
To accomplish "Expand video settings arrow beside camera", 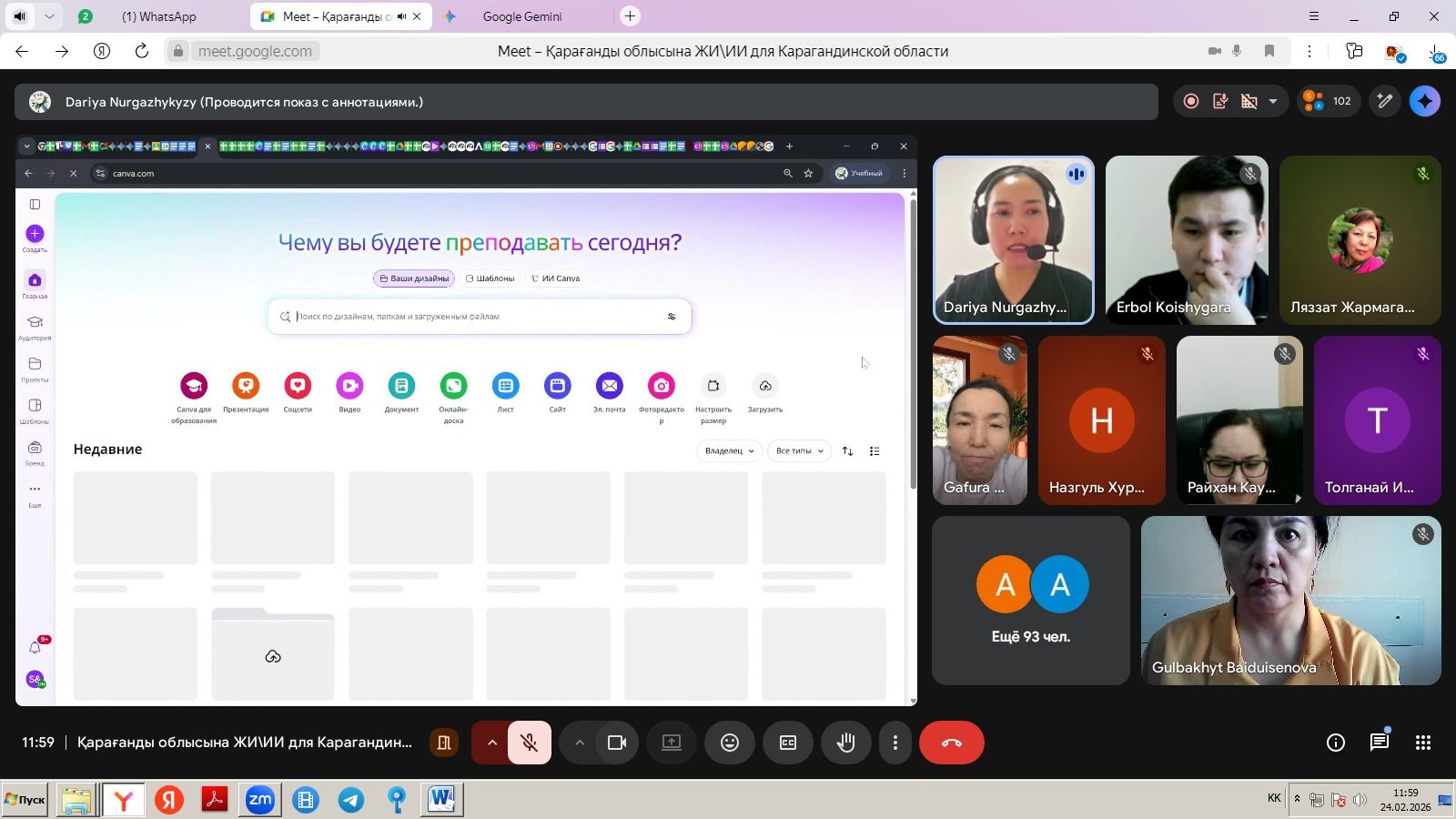I will [x=579, y=743].
